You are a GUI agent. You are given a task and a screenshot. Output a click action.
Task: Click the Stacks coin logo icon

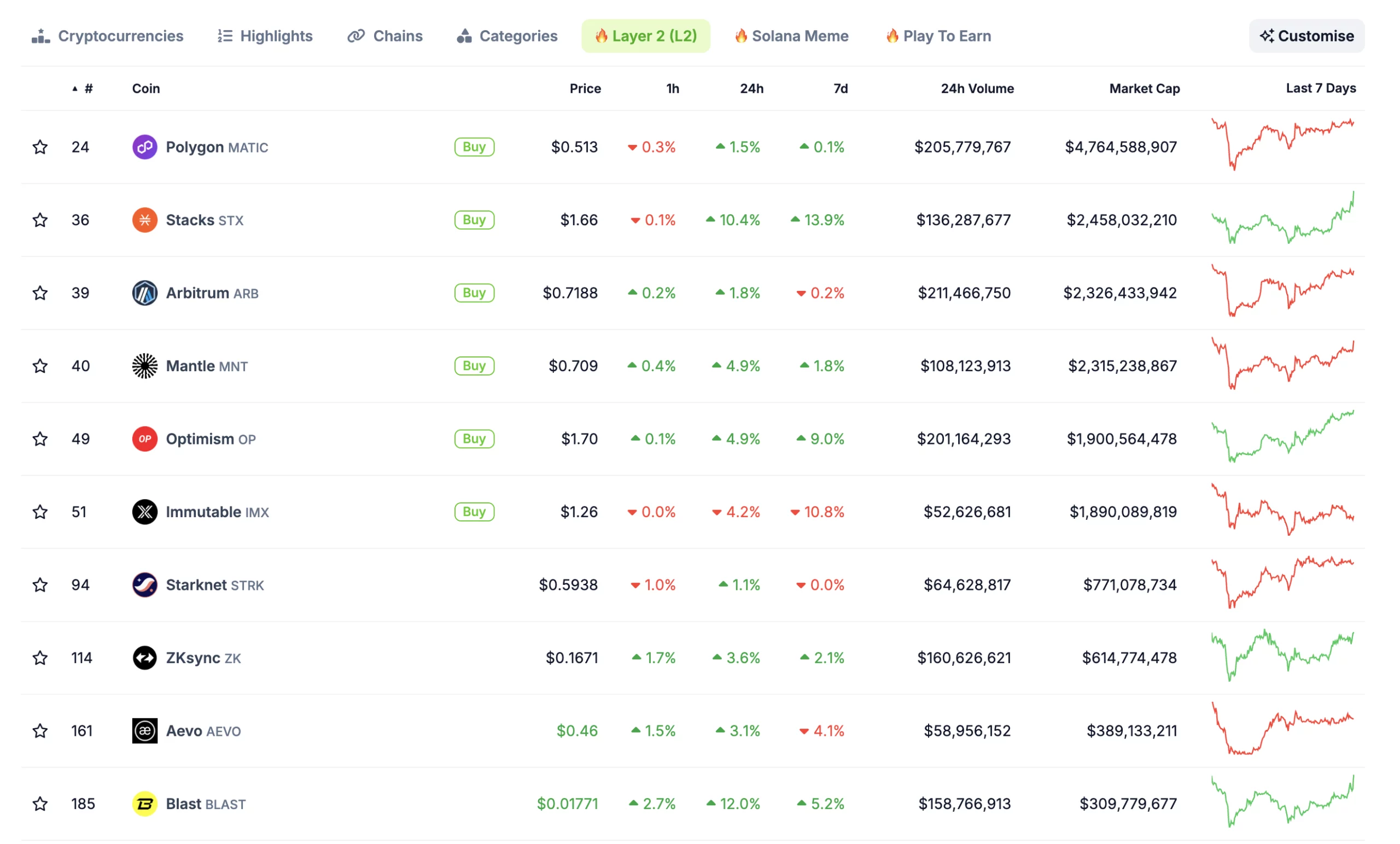pyautogui.click(x=145, y=220)
